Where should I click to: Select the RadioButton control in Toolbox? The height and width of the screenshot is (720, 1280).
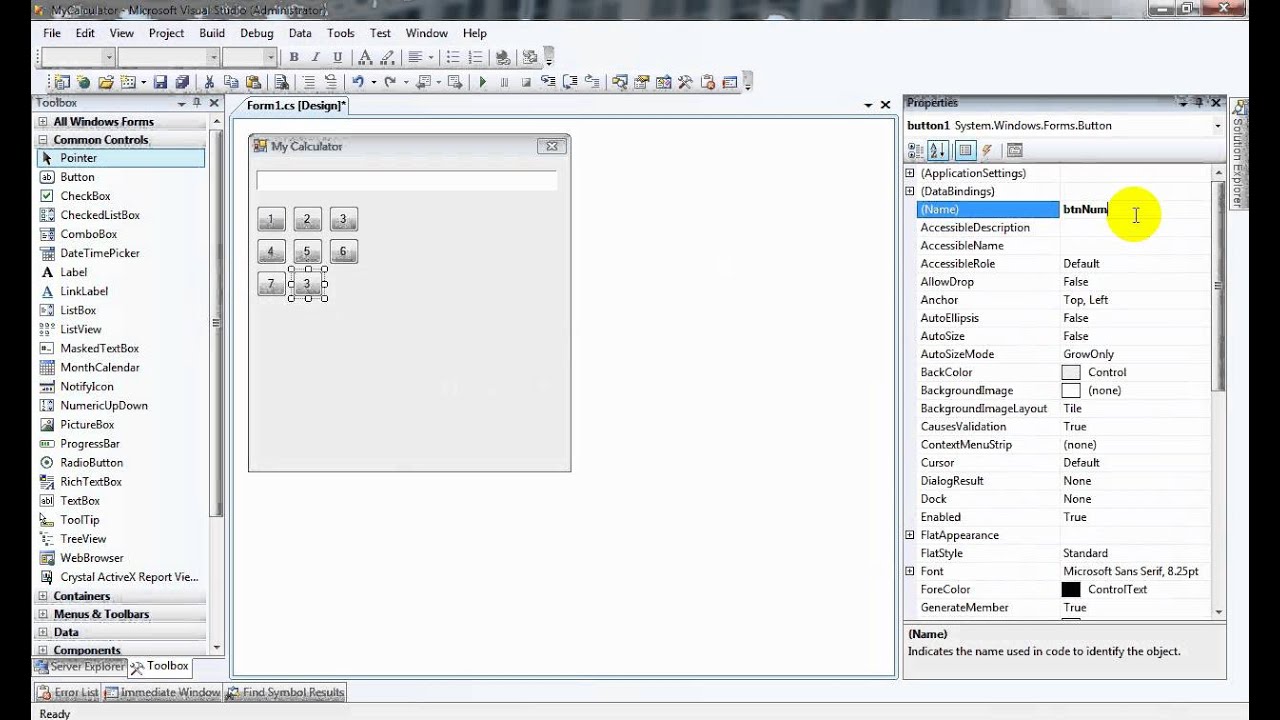tap(121, 463)
